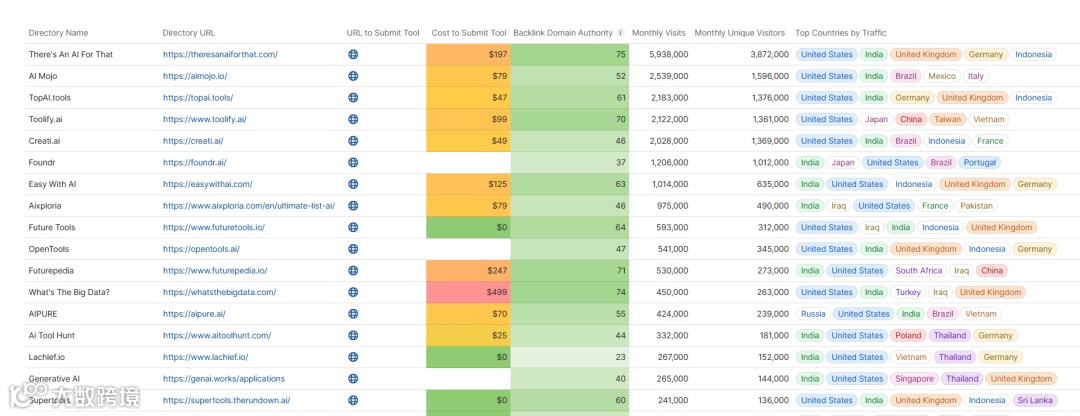
Task: Follow the https://opentools.ai/ directory link
Action: 201,249
